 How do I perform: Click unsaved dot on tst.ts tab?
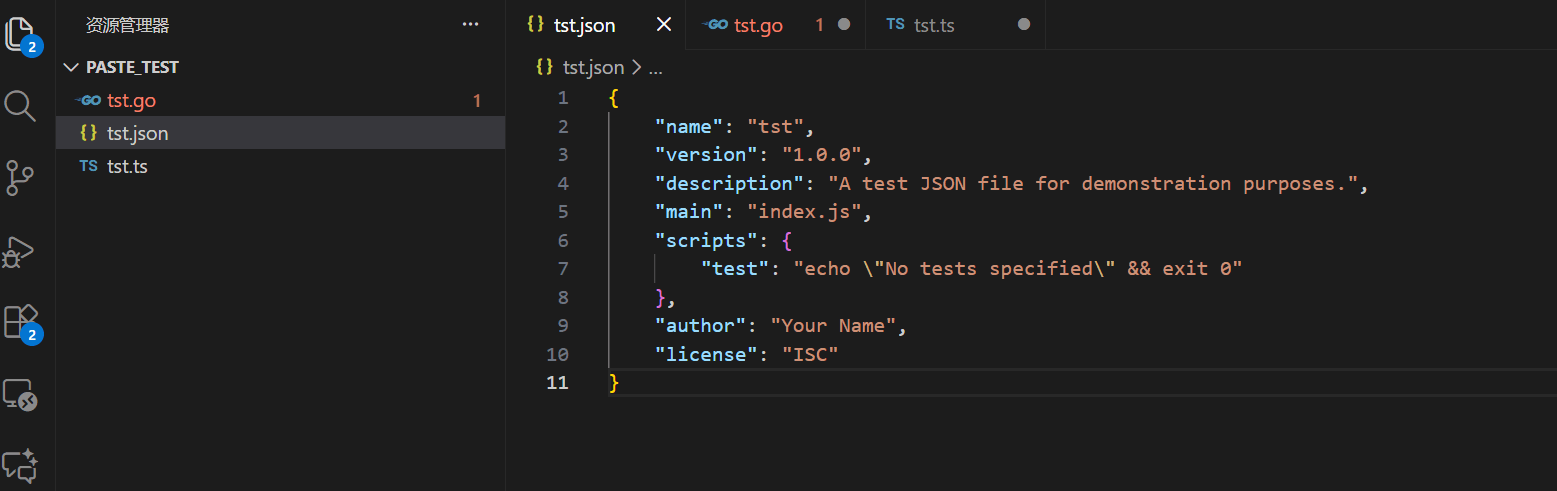(1024, 25)
